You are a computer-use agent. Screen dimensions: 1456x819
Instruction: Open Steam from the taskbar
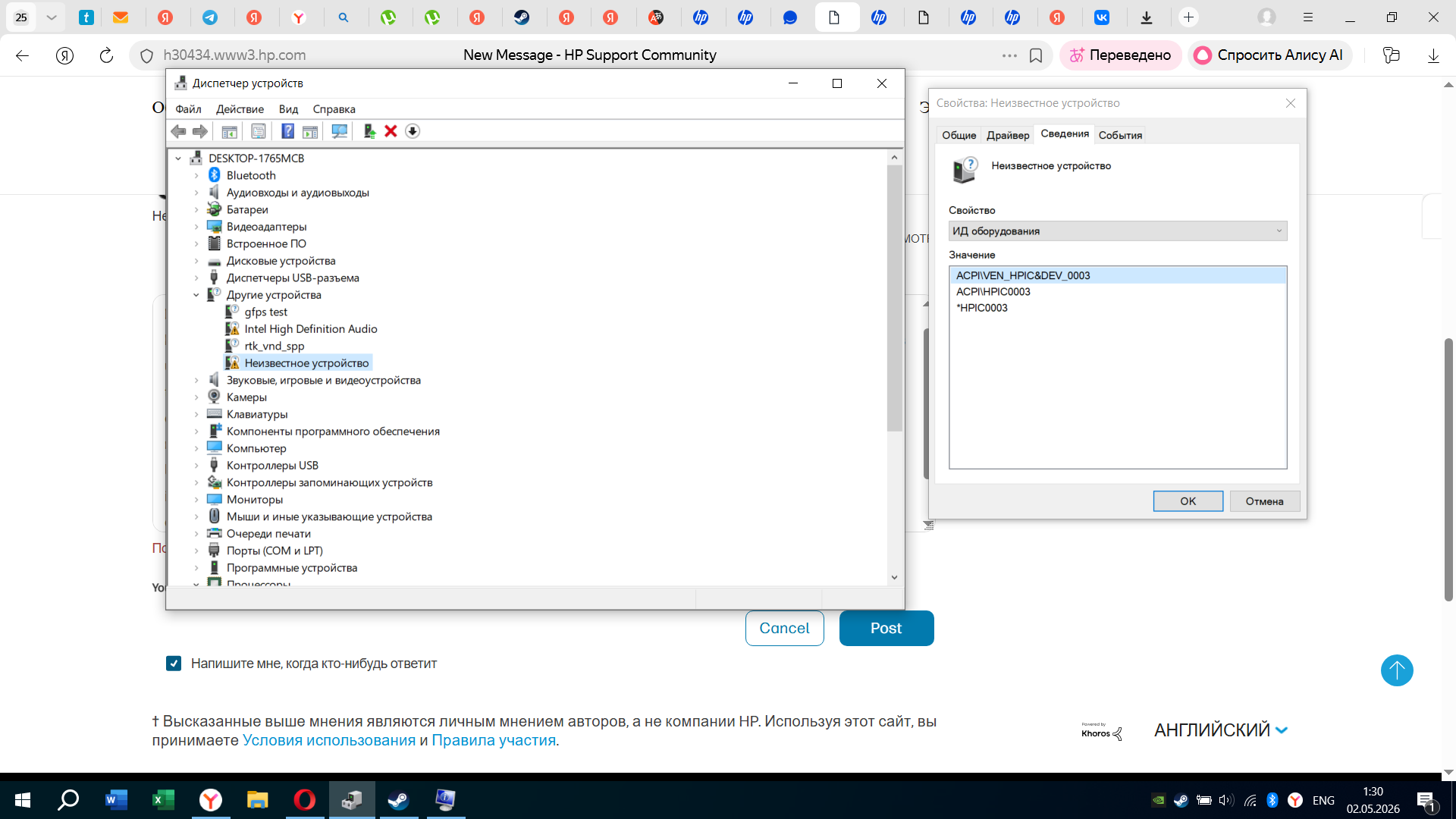pos(398,799)
